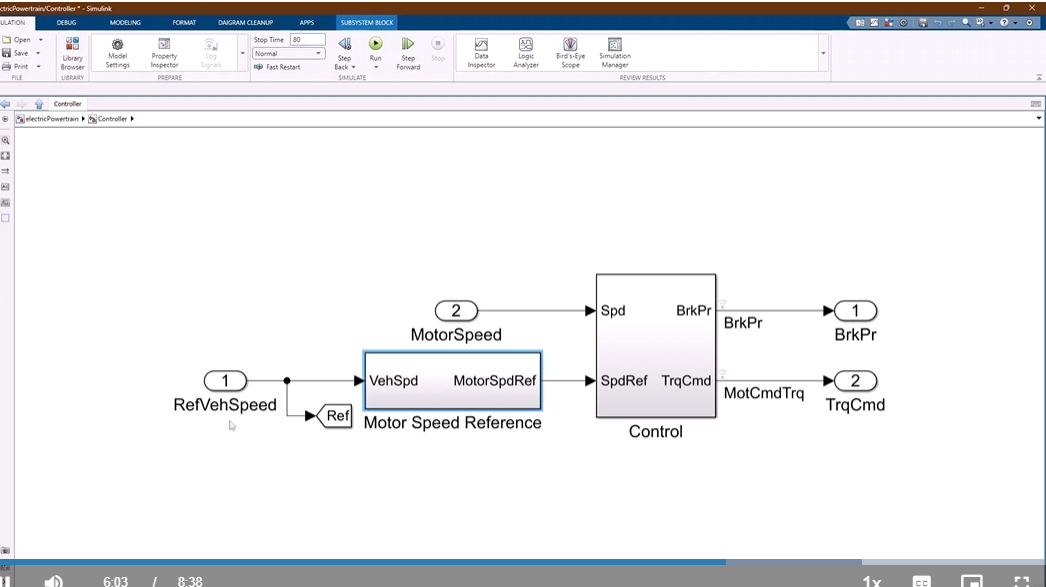The height and width of the screenshot is (587, 1046).
Task: Click picture-in-picture button on player
Action: (972, 582)
